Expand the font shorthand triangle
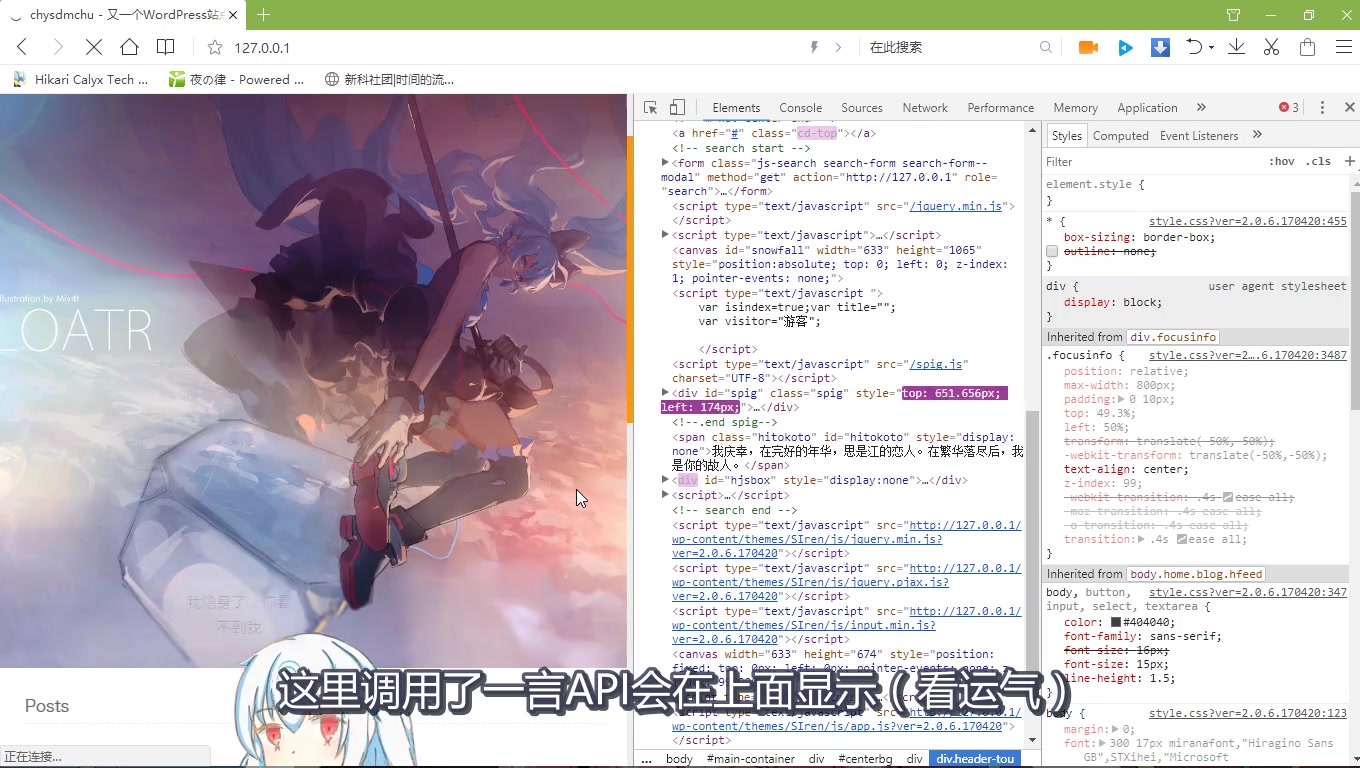The height and width of the screenshot is (768, 1360). [1101, 743]
